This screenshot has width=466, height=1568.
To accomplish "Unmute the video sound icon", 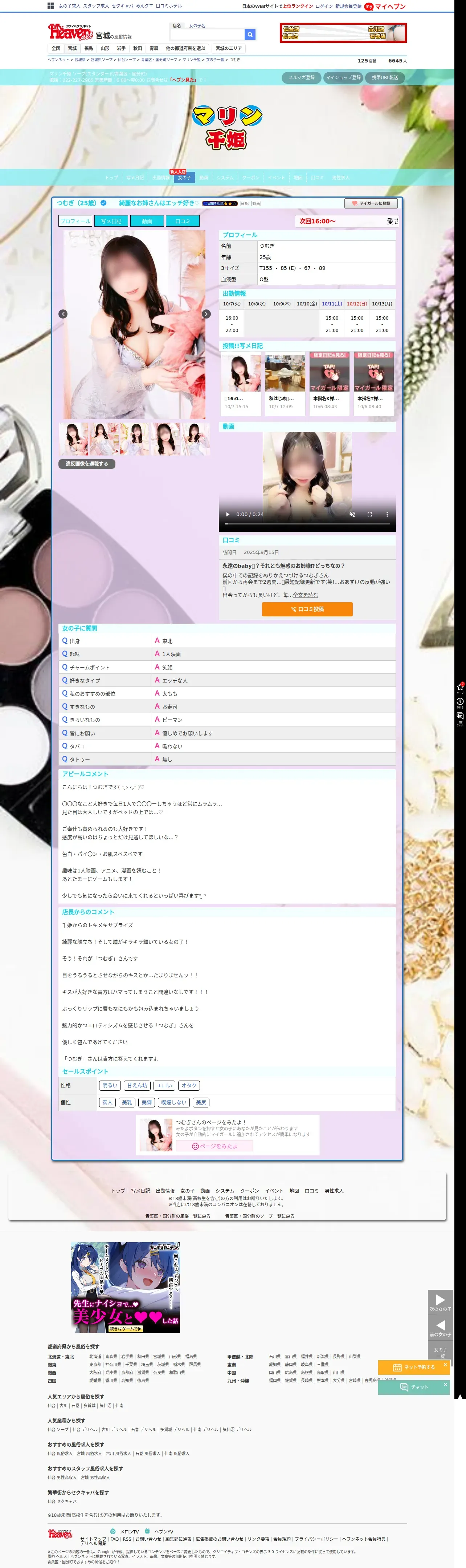I will point(352,514).
